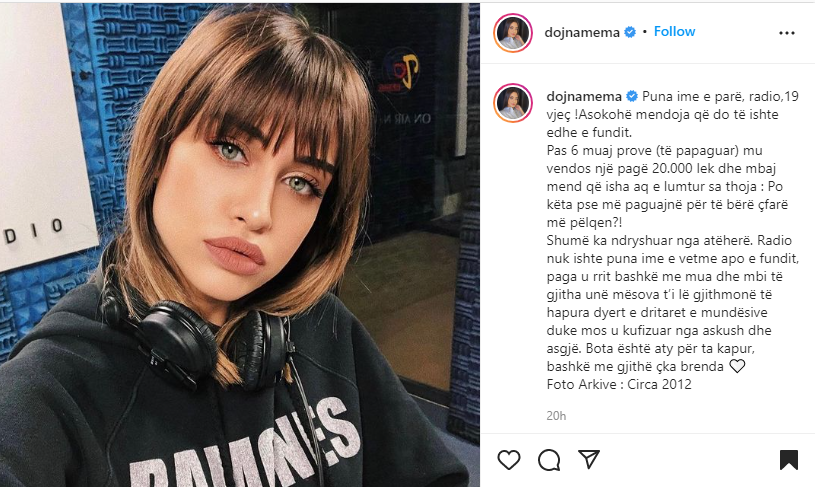815x487 pixels.
Task: Click the 20h post timestamp
Action: coord(556,416)
